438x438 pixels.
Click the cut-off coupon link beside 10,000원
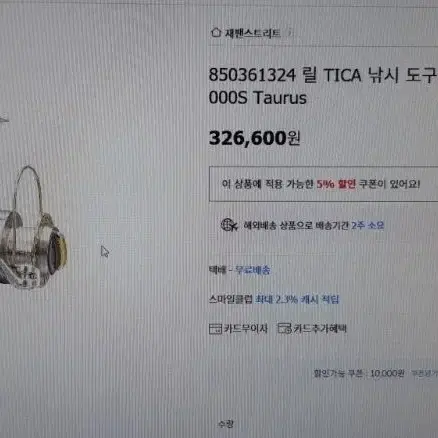(424, 374)
